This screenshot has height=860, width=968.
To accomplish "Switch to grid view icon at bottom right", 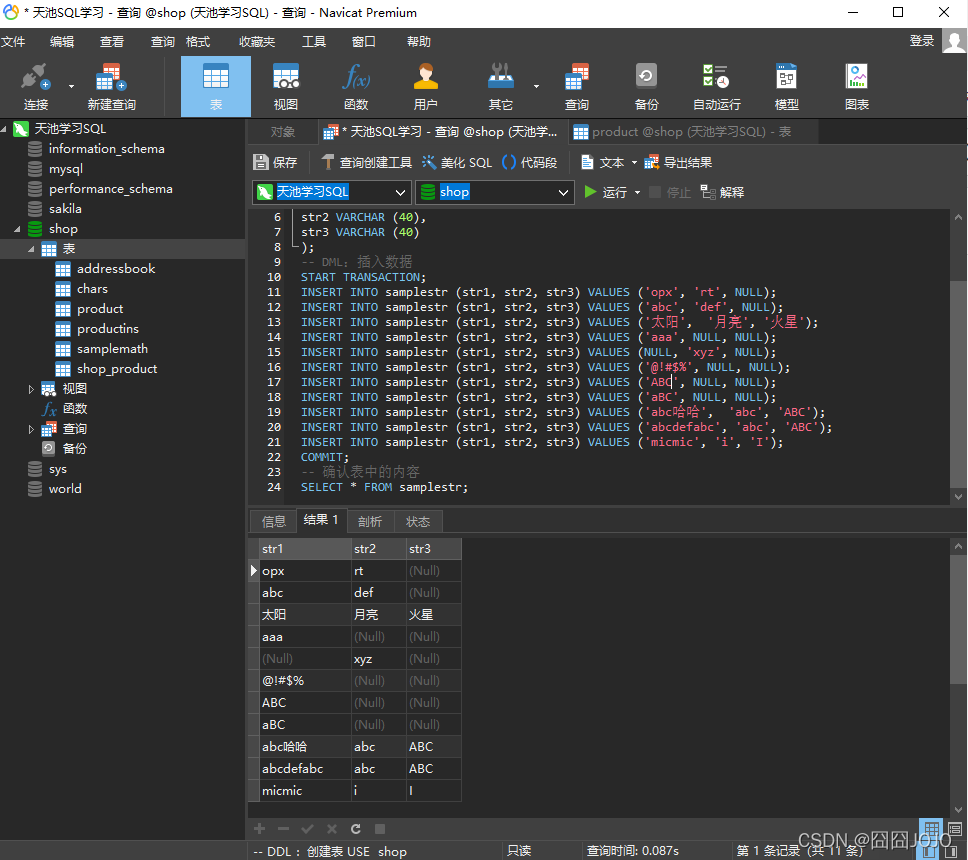I will click(x=931, y=830).
